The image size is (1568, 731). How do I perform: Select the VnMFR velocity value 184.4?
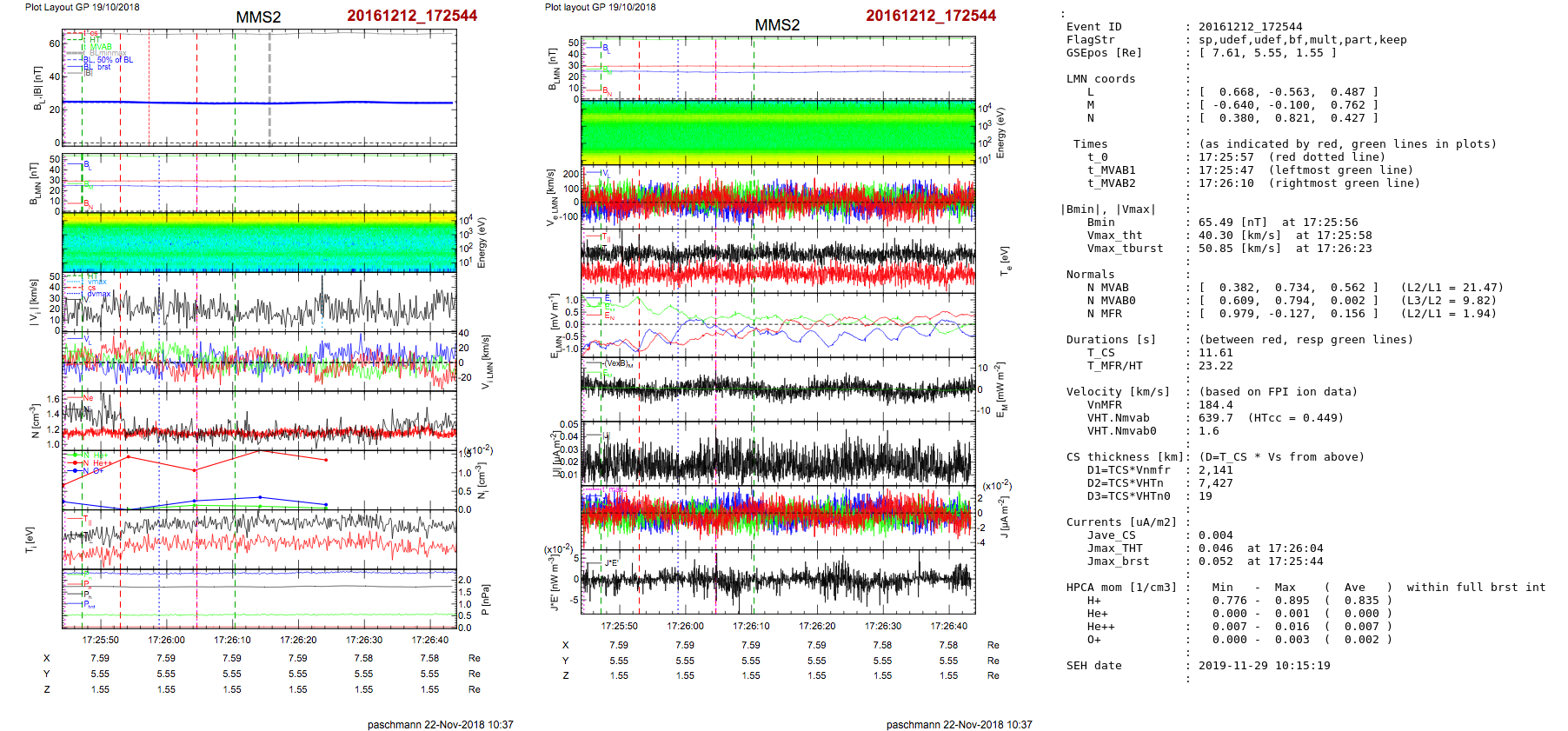tap(1215, 405)
